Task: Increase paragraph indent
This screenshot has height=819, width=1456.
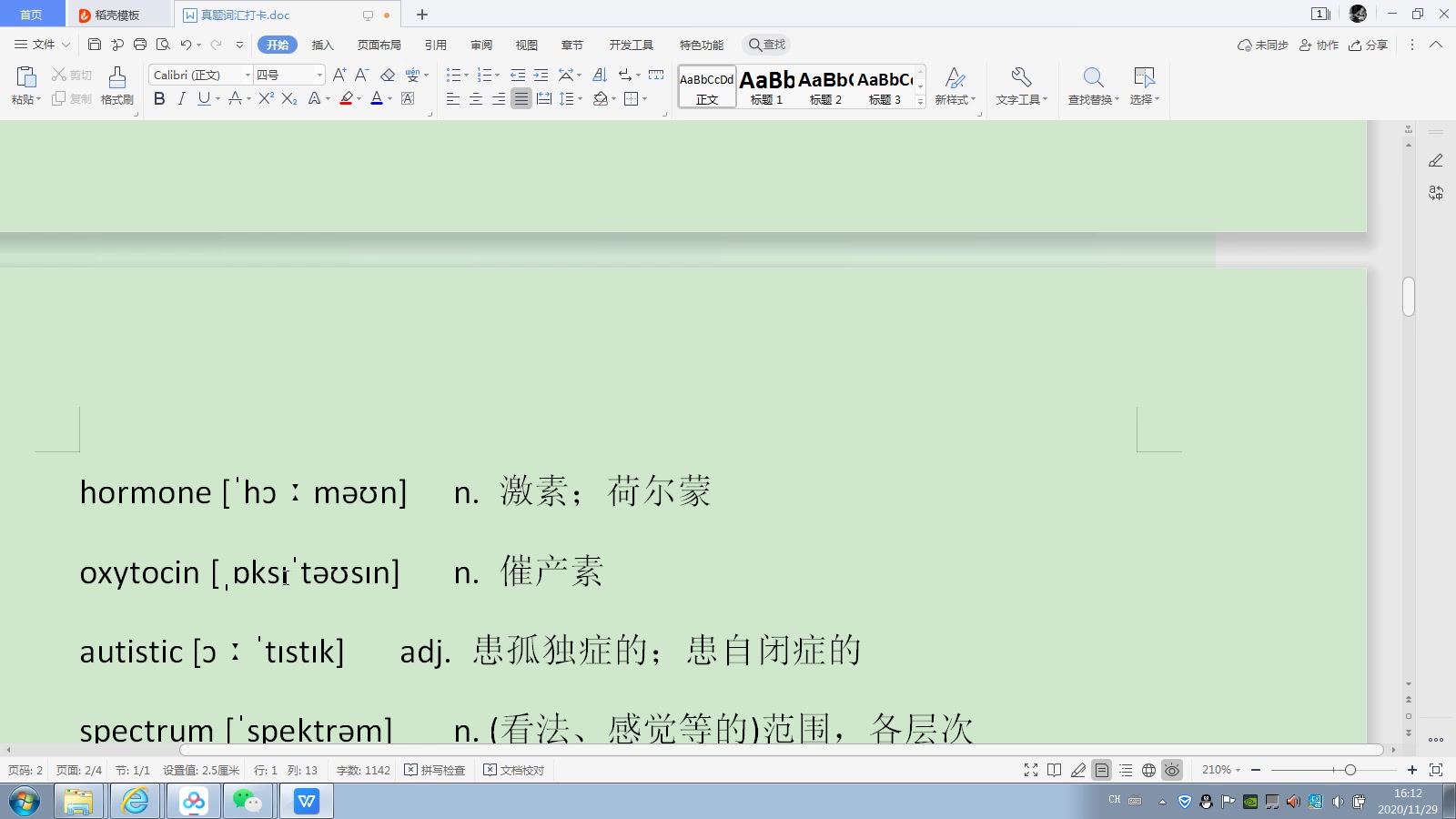Action: [x=541, y=75]
